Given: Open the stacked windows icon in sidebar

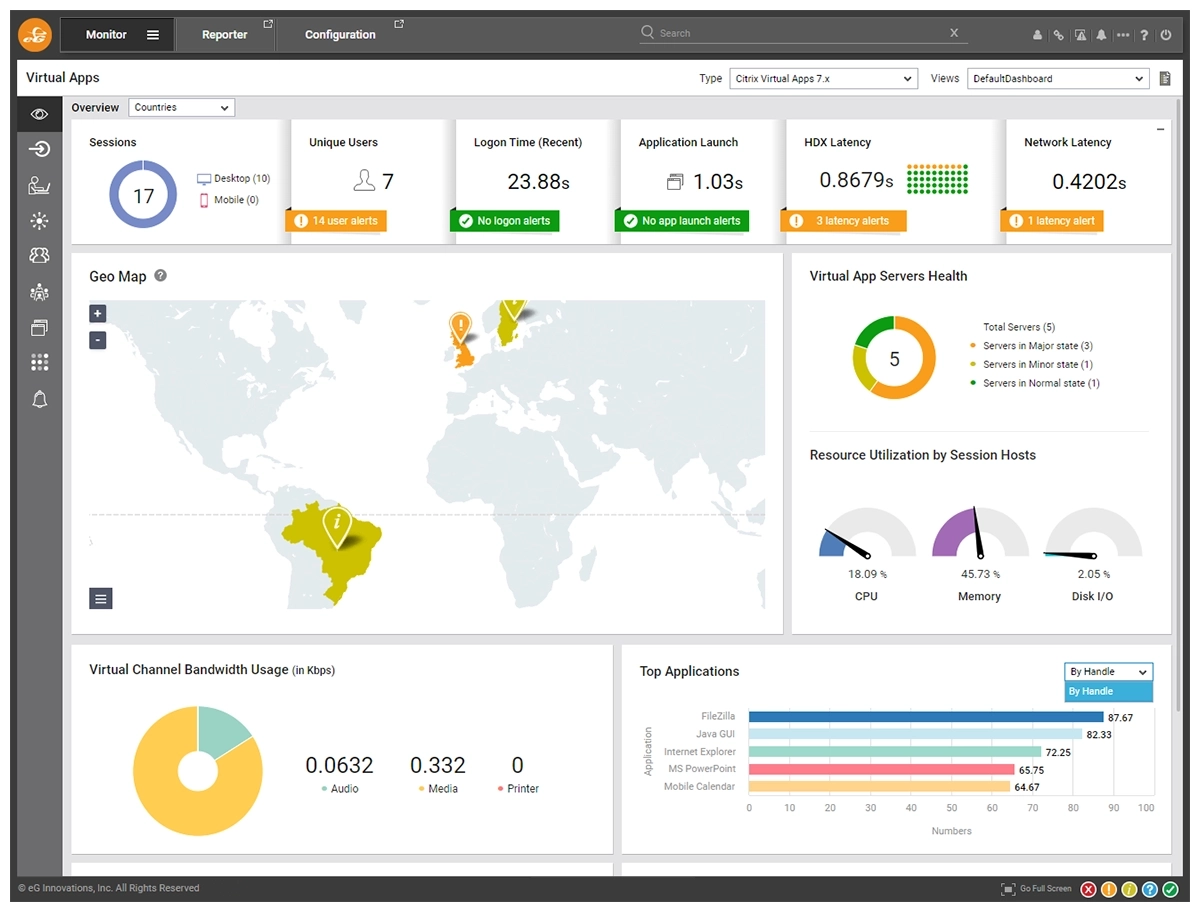Looking at the screenshot, I should (x=39, y=327).
